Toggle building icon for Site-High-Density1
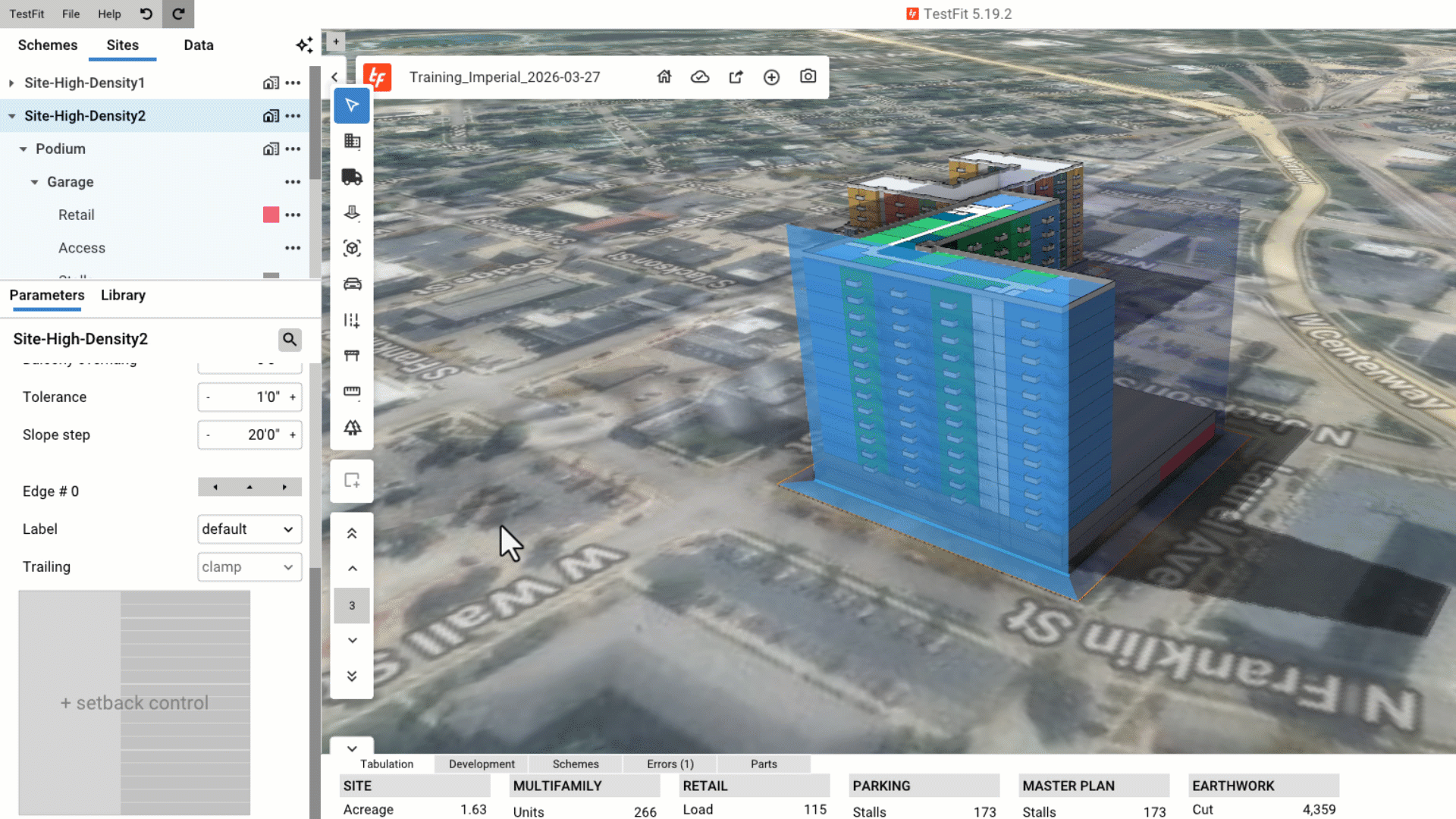1456x819 pixels. 271,83
